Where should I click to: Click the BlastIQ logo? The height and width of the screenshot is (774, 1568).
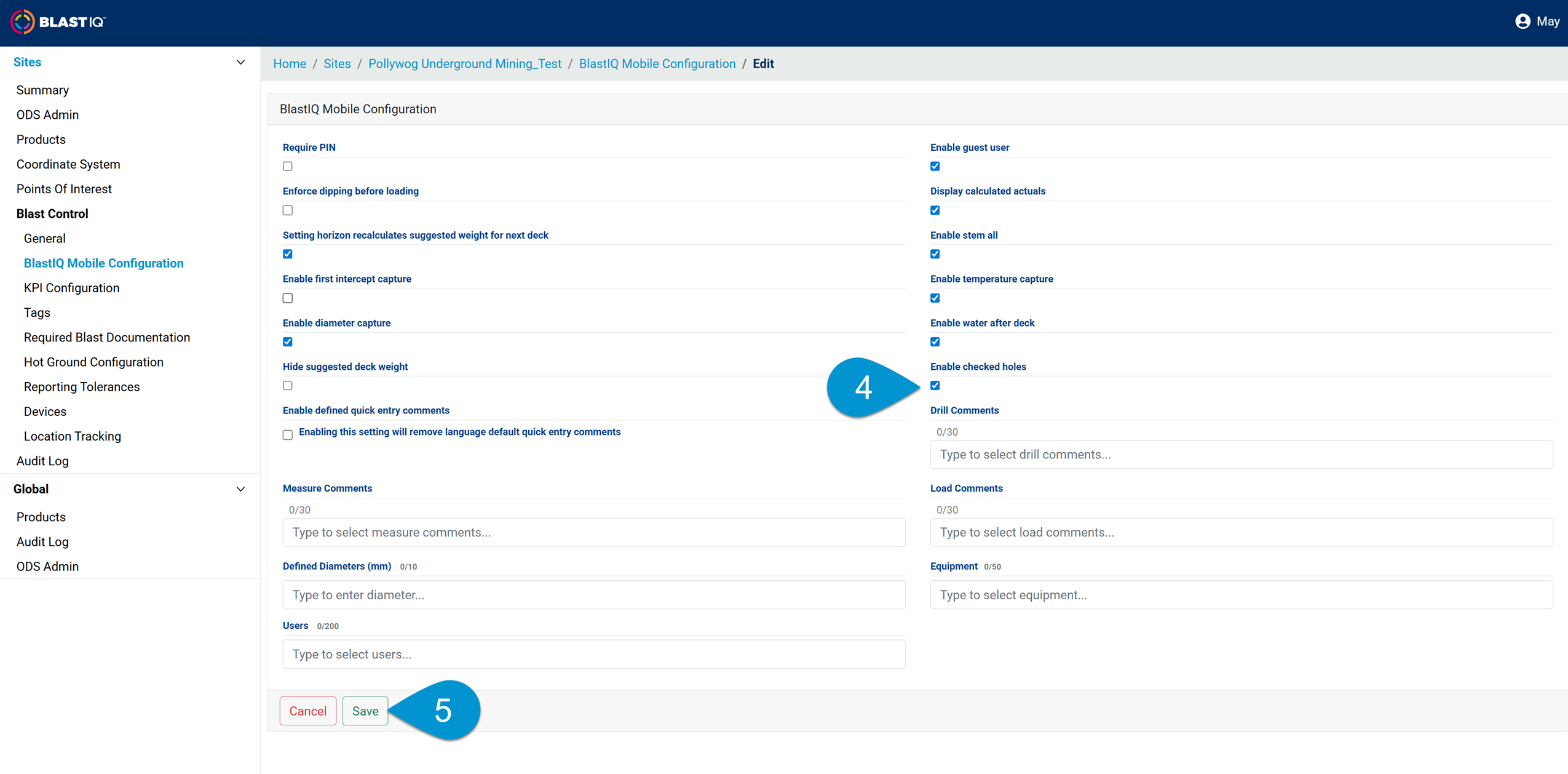[x=58, y=22]
